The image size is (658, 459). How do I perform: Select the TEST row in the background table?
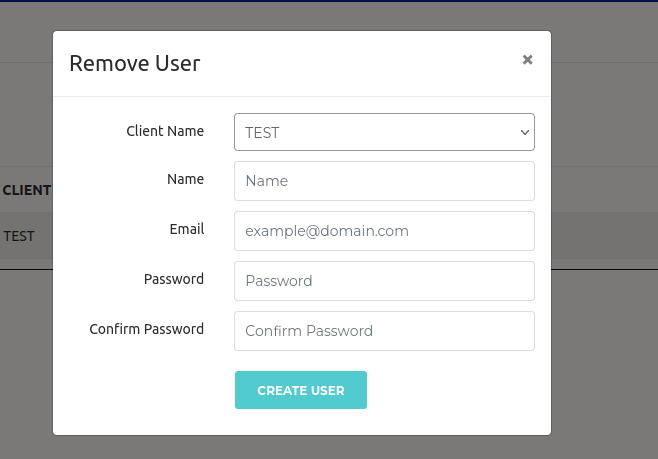point(19,237)
